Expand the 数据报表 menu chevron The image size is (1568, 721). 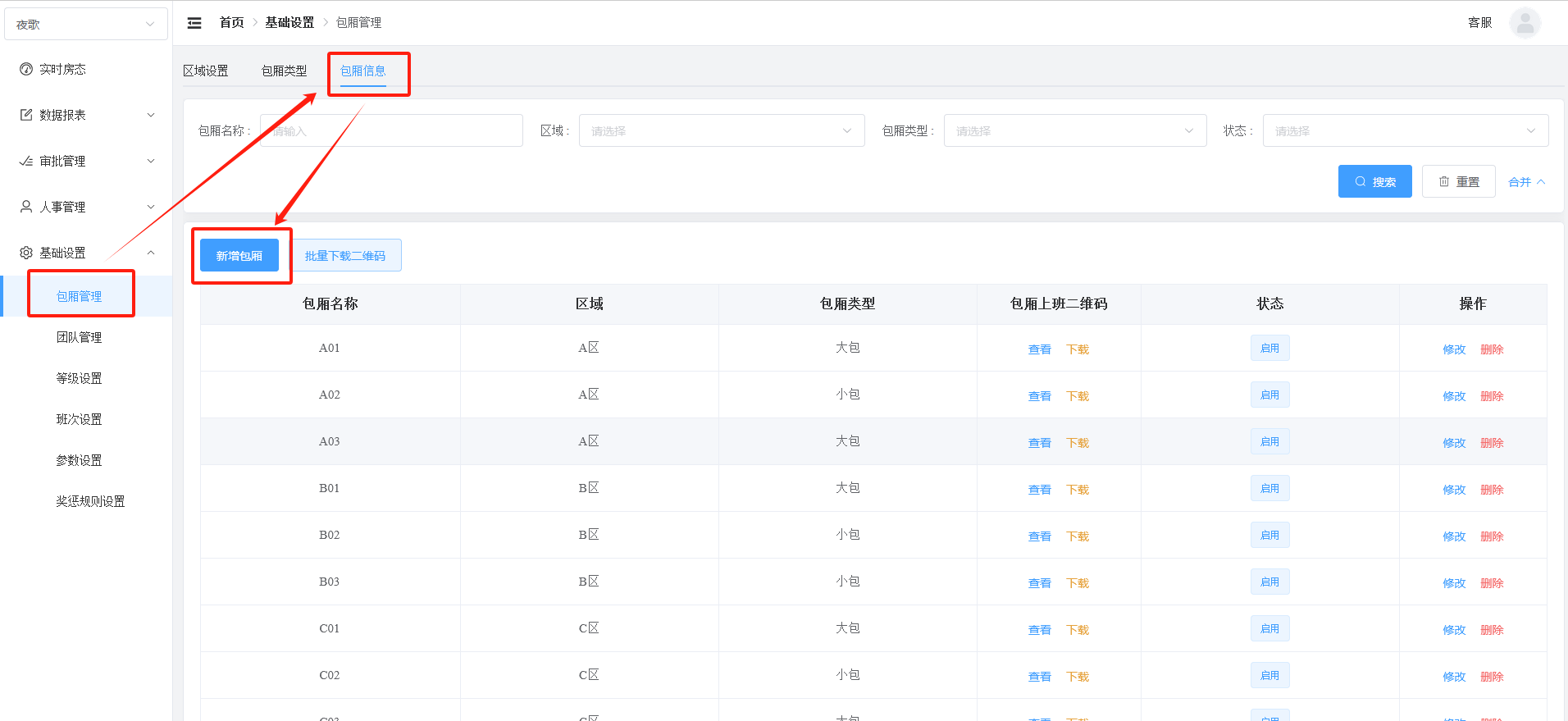click(x=151, y=115)
